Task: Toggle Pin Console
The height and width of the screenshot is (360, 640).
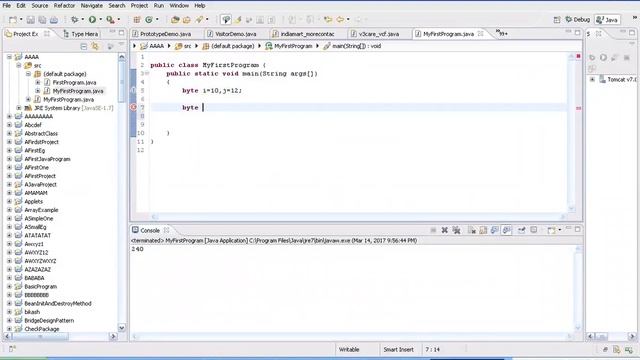Action: pos(522,230)
